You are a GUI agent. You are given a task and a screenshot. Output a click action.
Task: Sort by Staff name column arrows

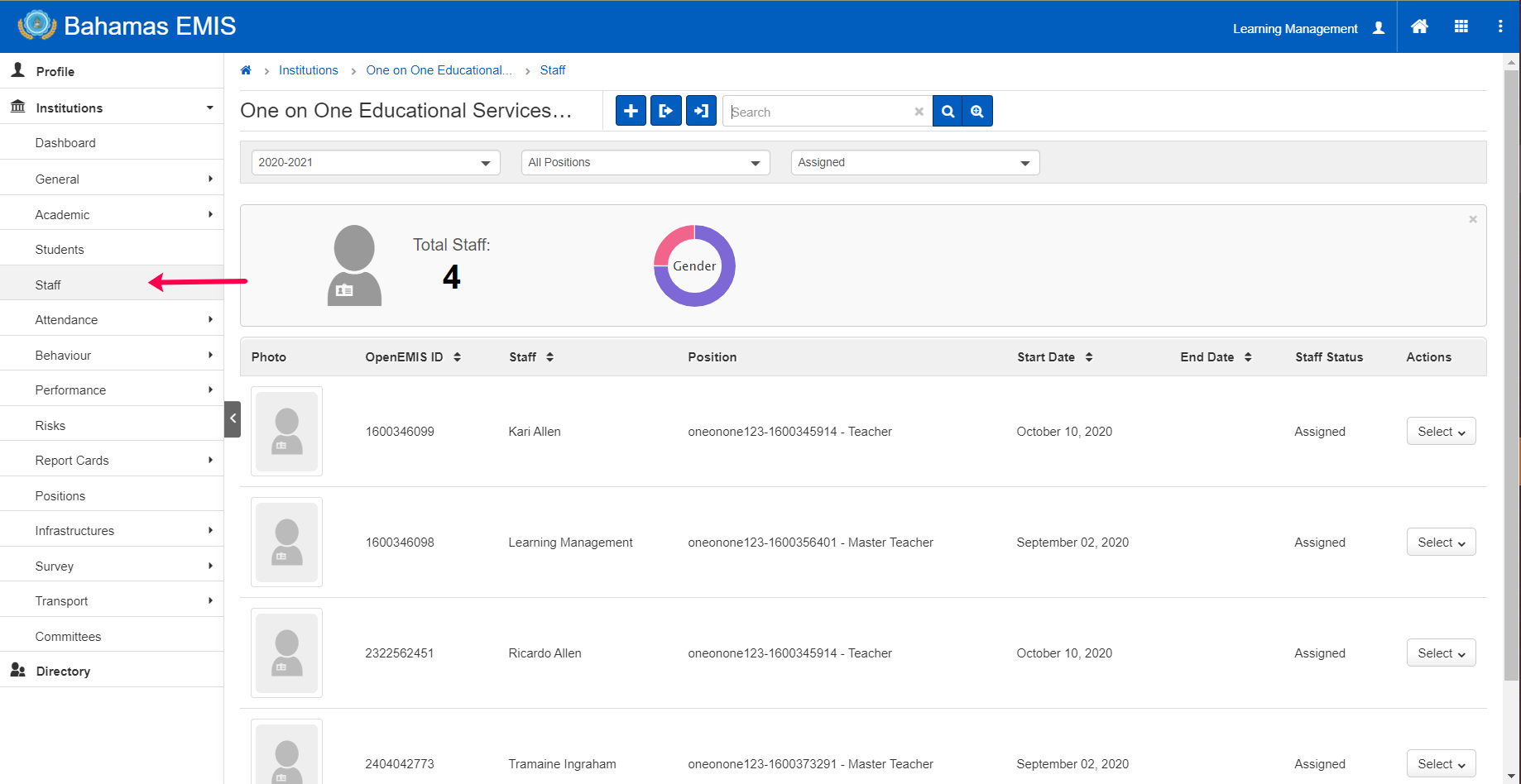pyautogui.click(x=549, y=357)
